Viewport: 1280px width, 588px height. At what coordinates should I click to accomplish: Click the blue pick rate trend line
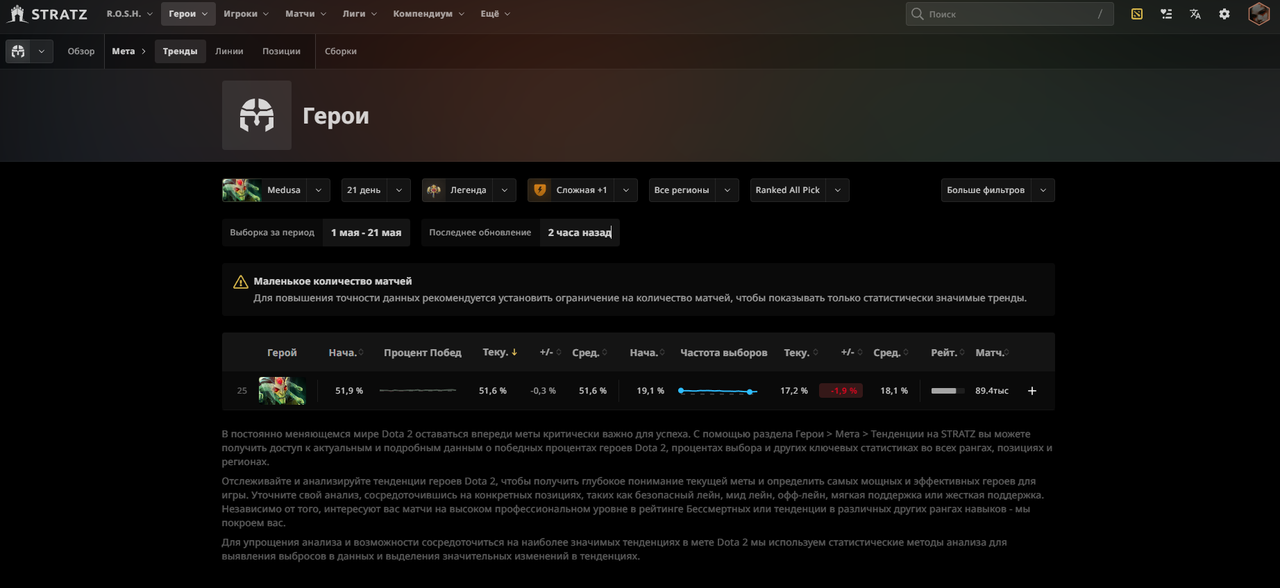(x=717, y=391)
